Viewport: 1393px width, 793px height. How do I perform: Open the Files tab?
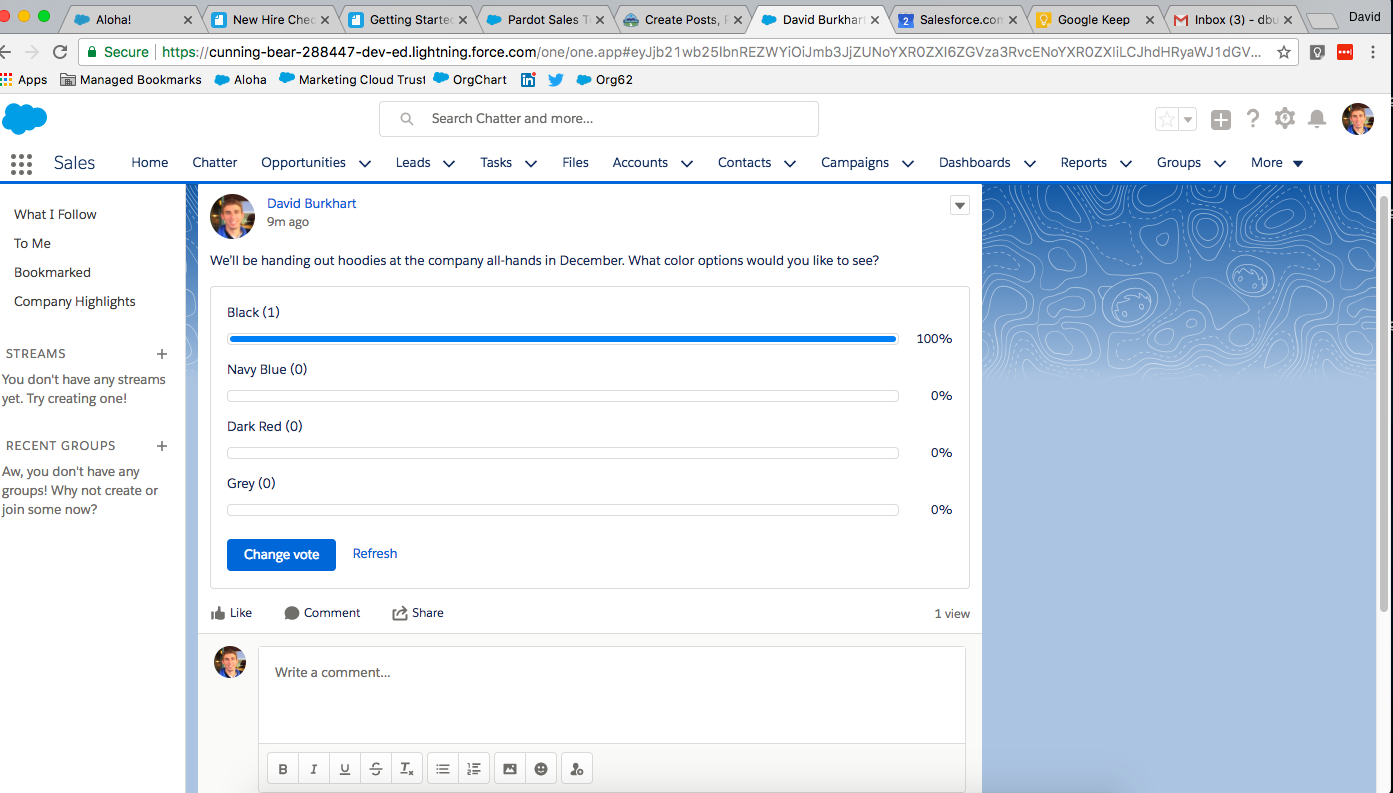(x=576, y=163)
